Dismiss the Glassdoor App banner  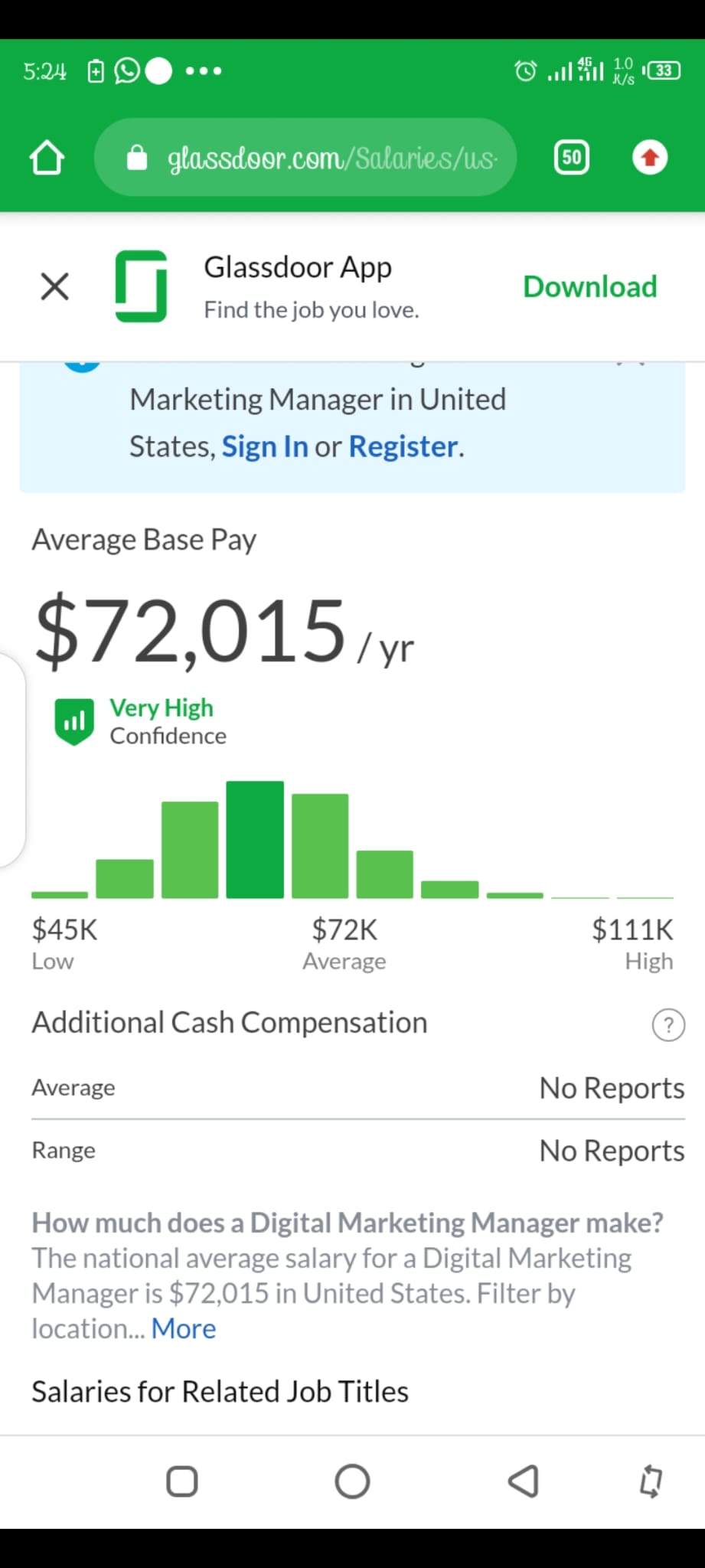coord(54,287)
